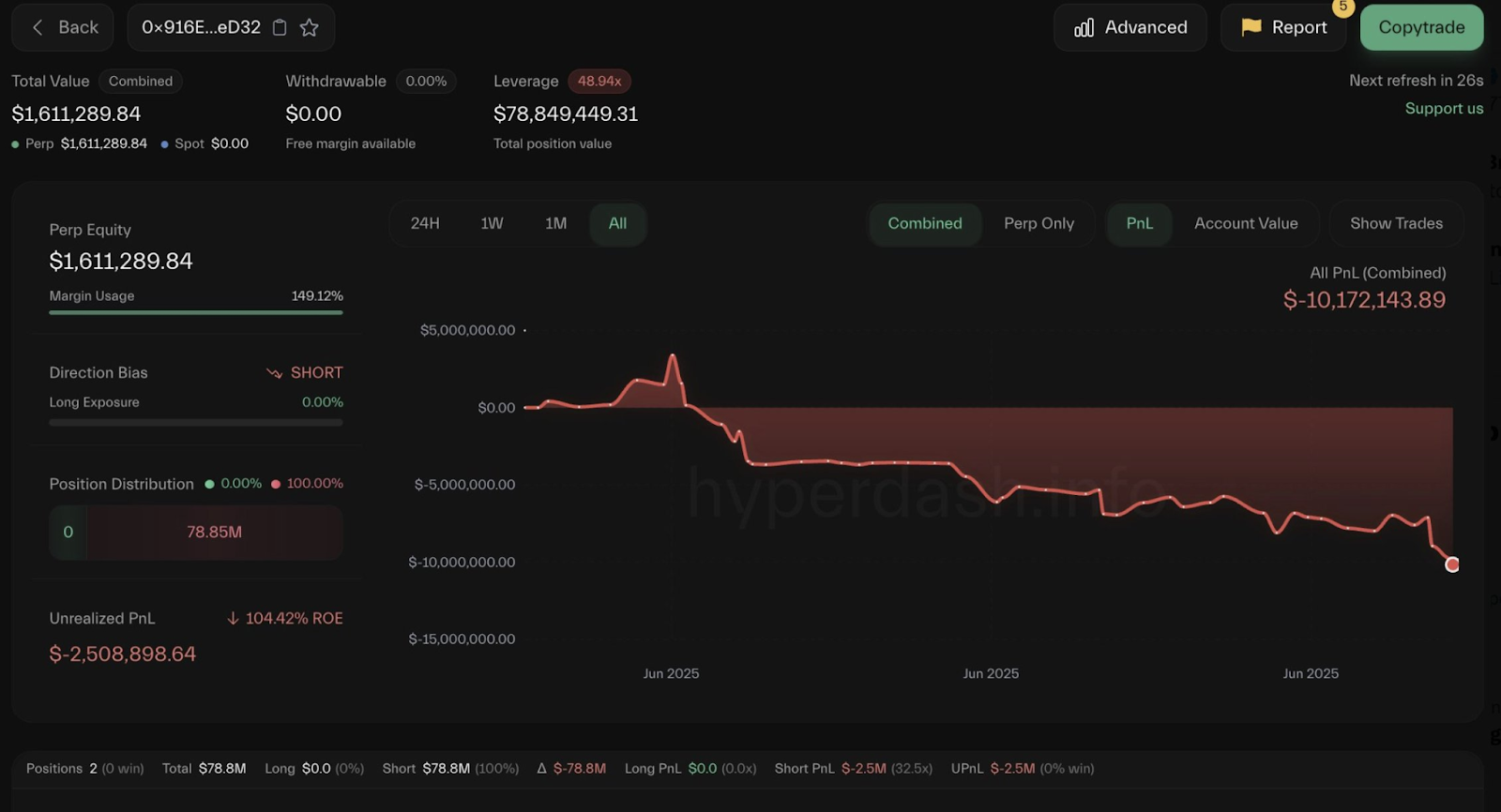Go back using the Back button
Viewport: 1501px width, 812px height.
point(63,27)
